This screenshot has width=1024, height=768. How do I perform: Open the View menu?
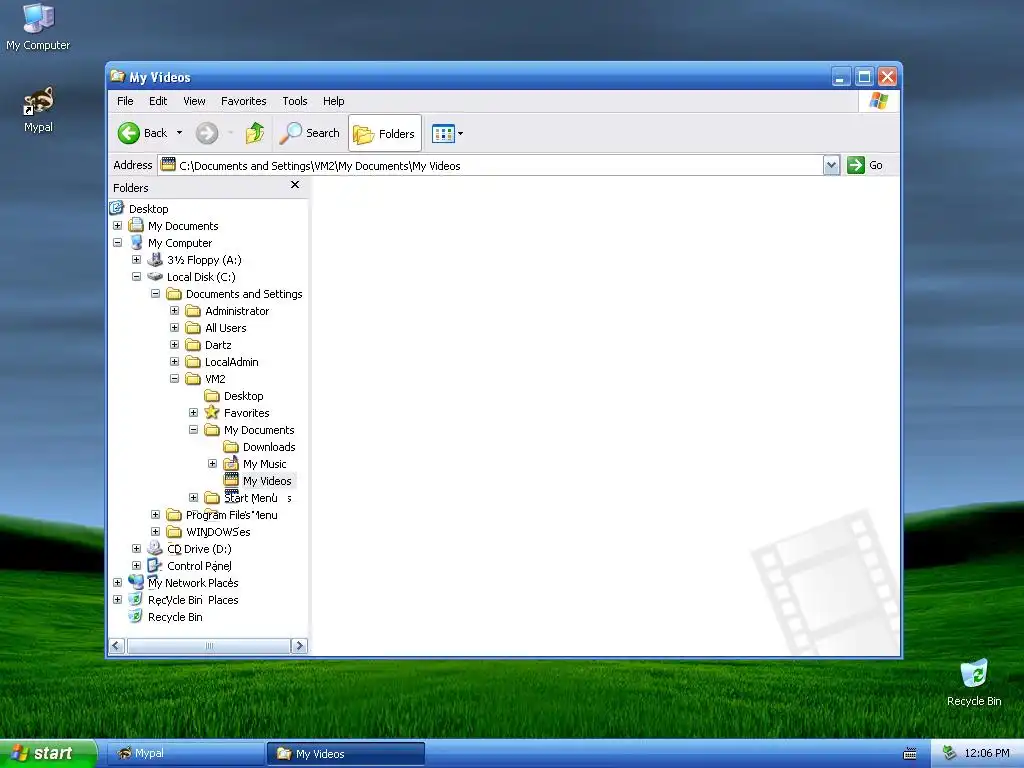tap(194, 101)
